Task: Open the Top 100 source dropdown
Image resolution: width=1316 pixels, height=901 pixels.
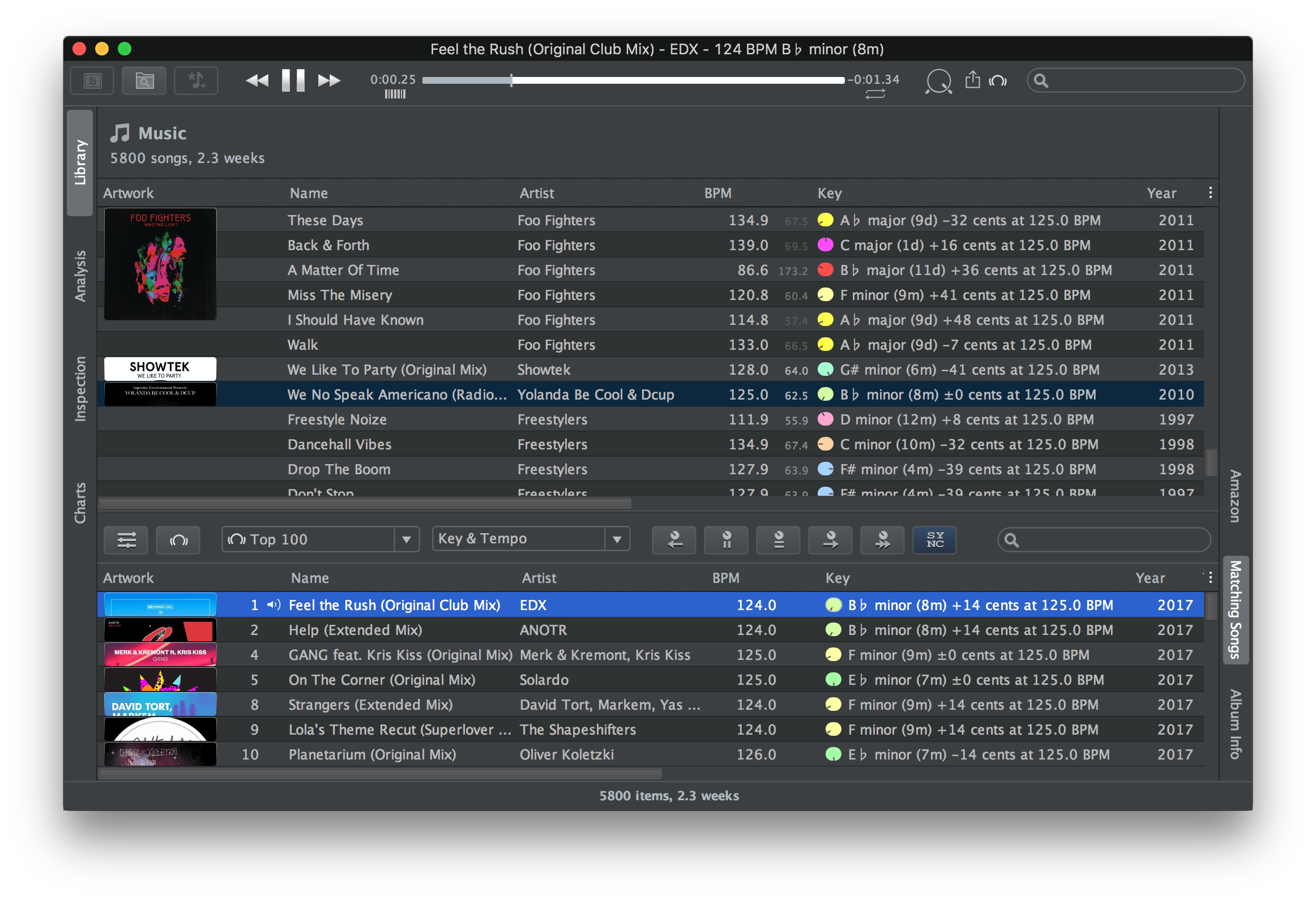Action: (x=321, y=539)
